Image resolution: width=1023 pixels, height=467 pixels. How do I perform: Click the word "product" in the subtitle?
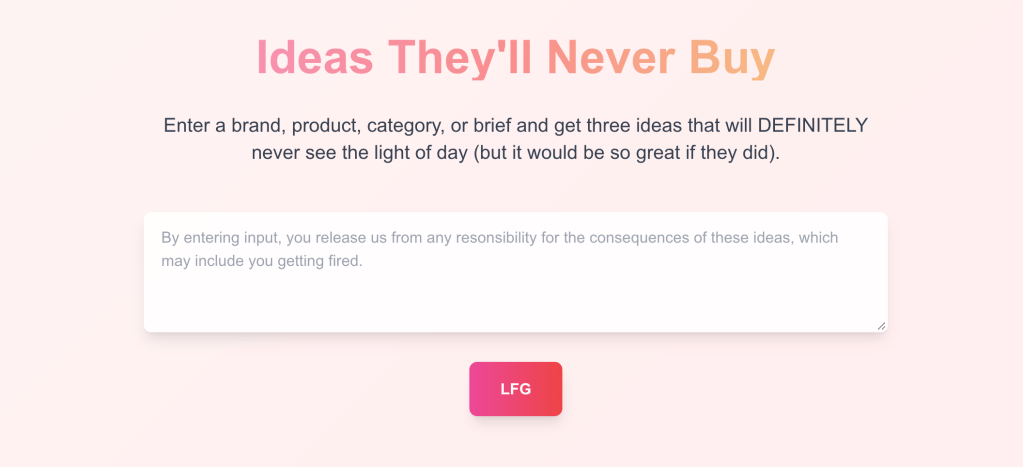[324, 126]
